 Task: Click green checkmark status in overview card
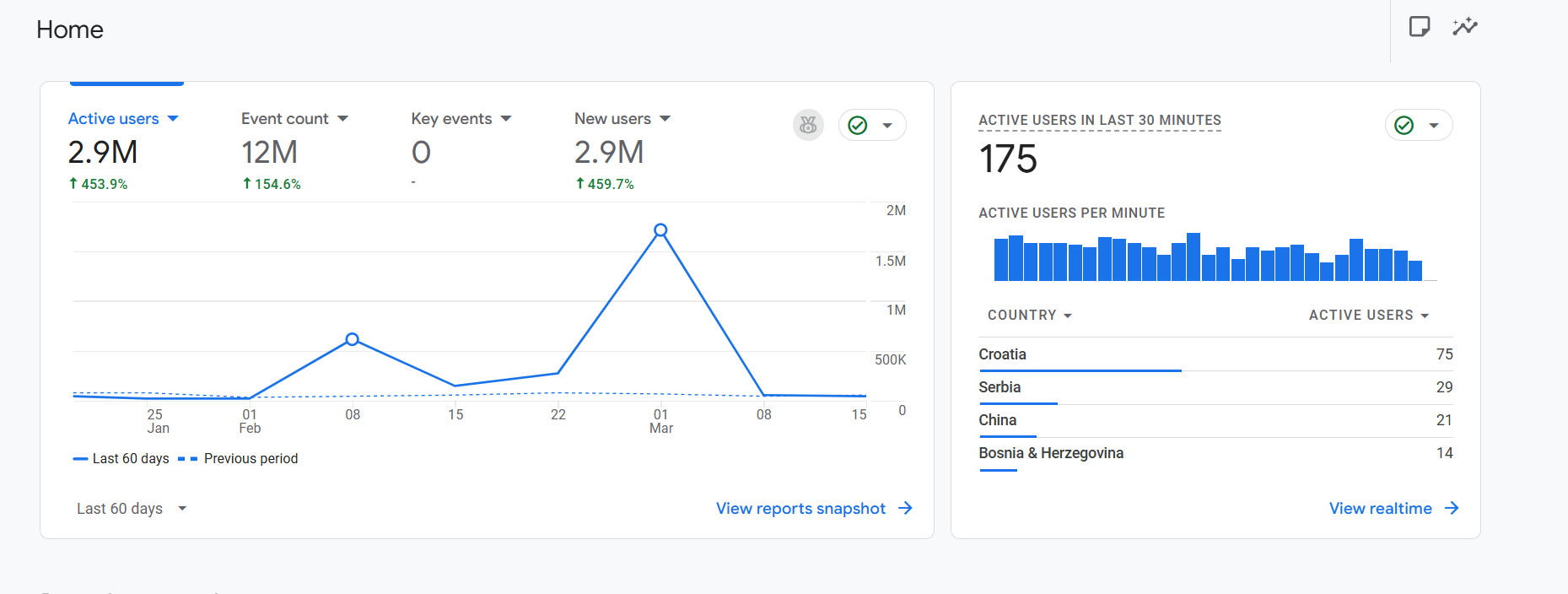[858, 125]
